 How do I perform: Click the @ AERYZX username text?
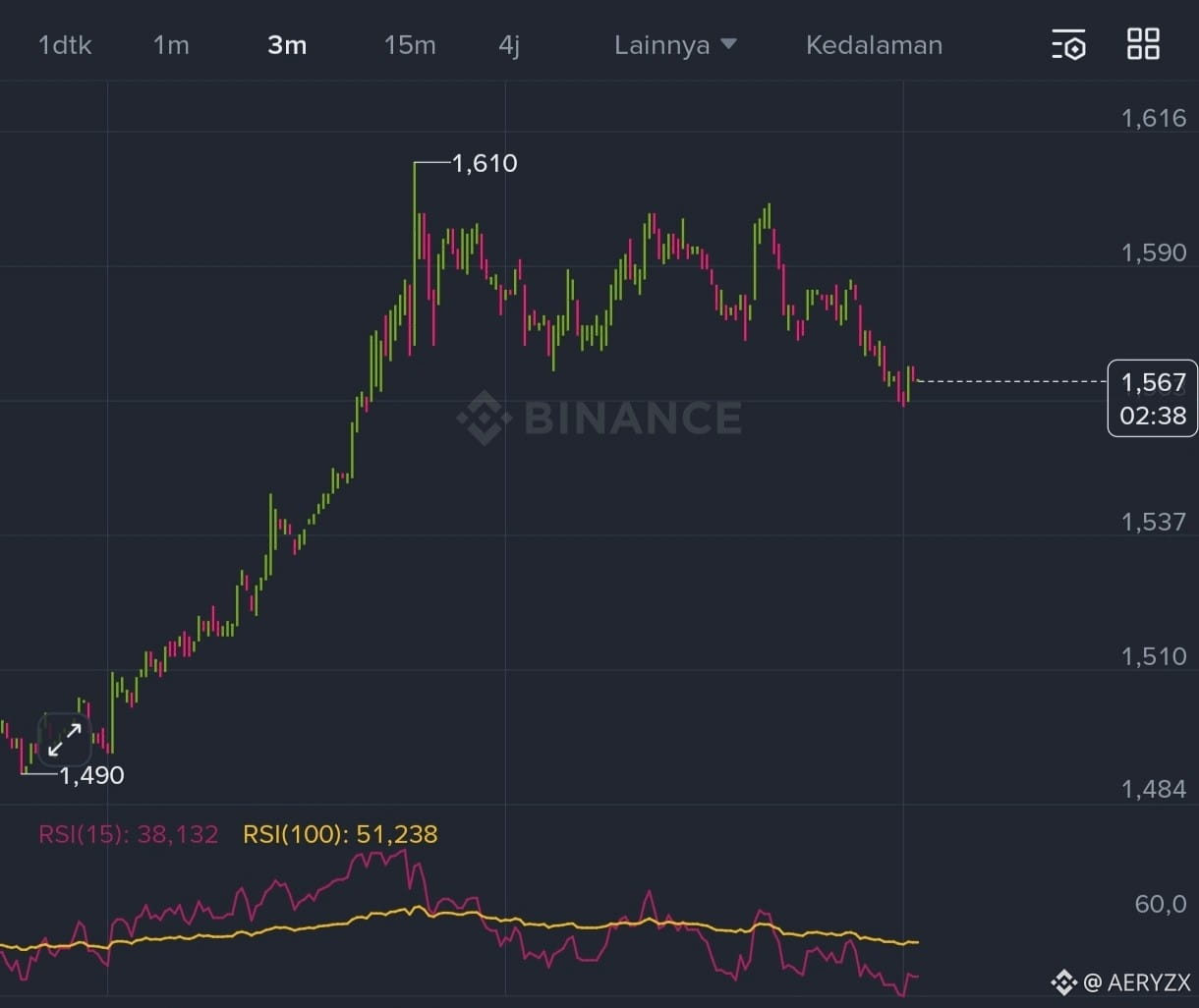point(1136,981)
